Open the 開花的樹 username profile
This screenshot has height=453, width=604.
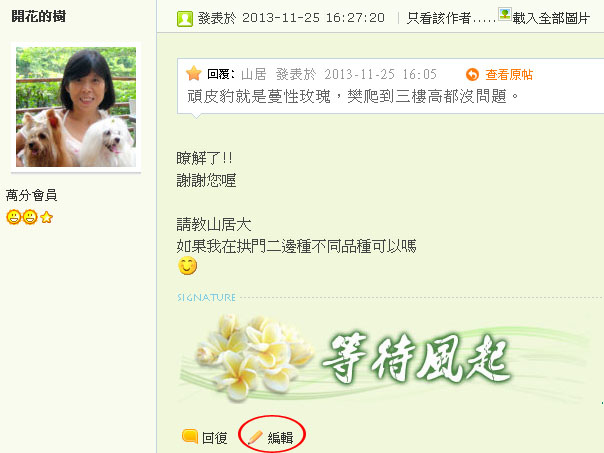[x=38, y=16]
